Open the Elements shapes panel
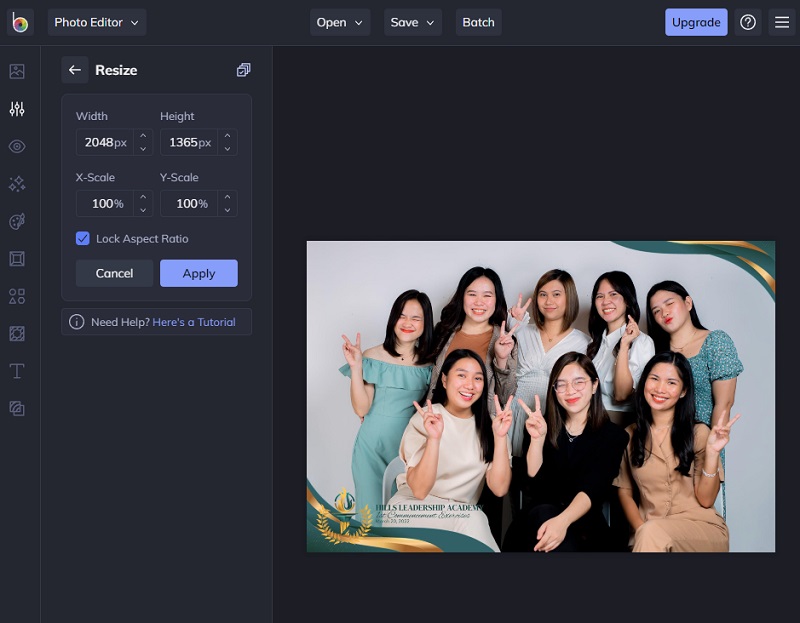The image size is (800, 623). tap(16, 296)
